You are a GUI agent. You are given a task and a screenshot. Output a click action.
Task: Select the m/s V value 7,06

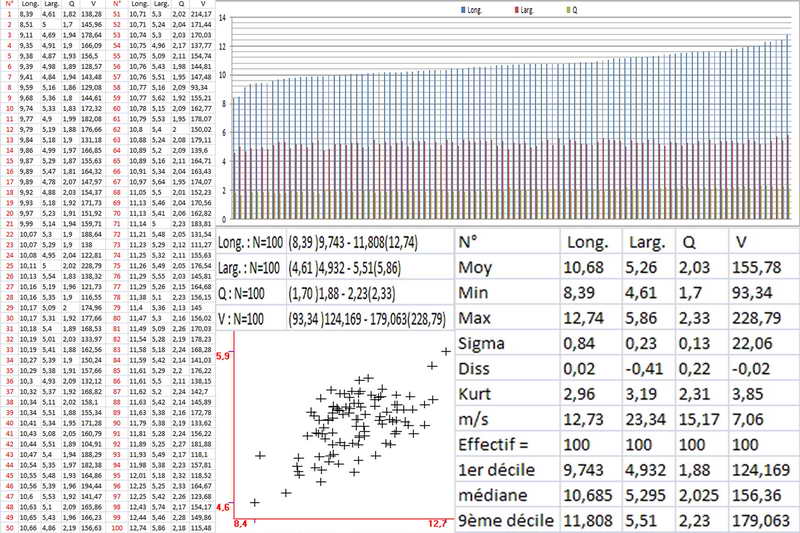tap(748, 419)
